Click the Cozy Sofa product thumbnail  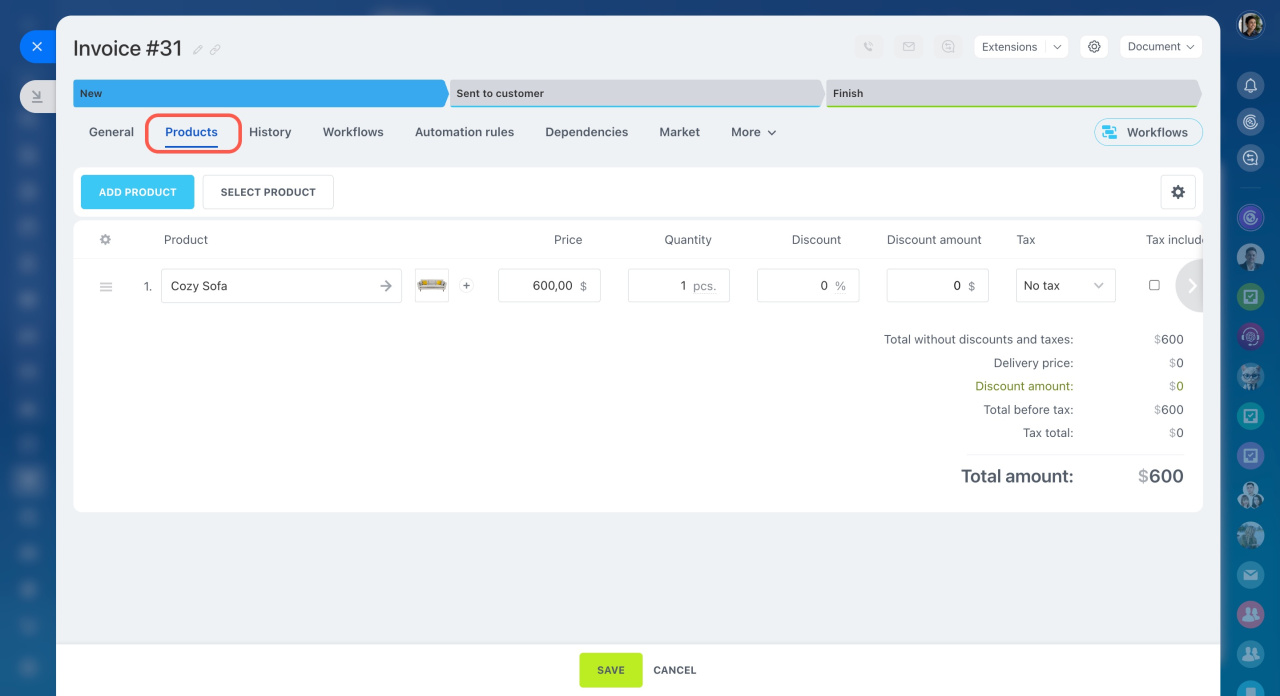point(432,286)
